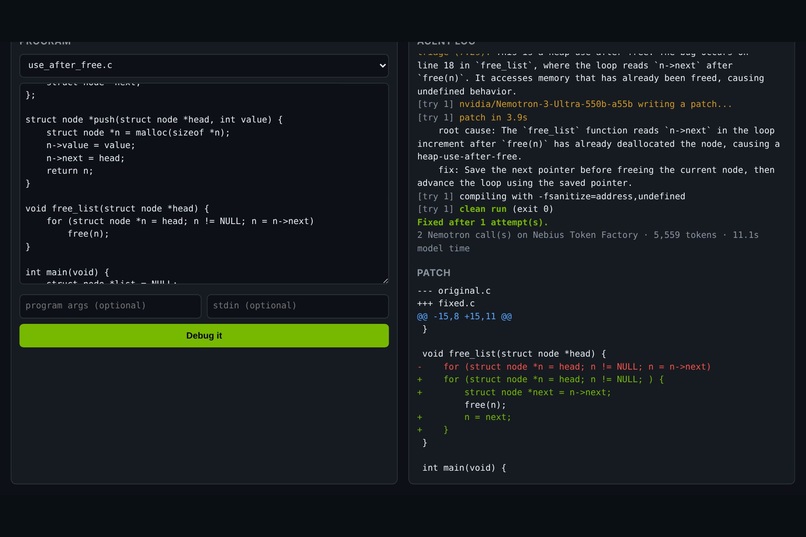
Task: Click 'struct node *n = malloc(sizeof *n);' line
Action: click(138, 133)
